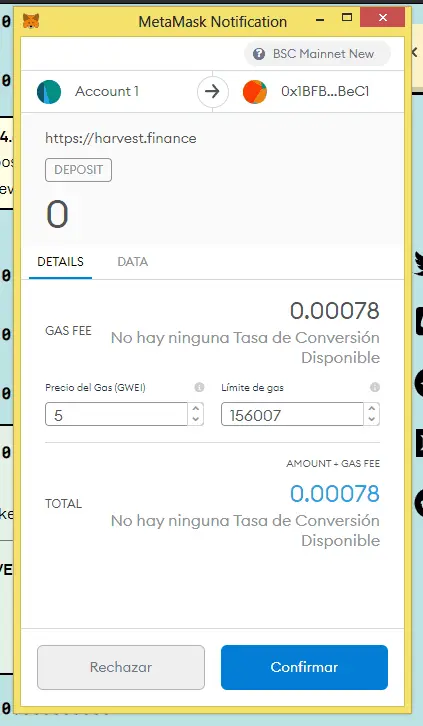Show info for Límite de gas
Viewport: 423px width, 726px height.
(x=375, y=387)
